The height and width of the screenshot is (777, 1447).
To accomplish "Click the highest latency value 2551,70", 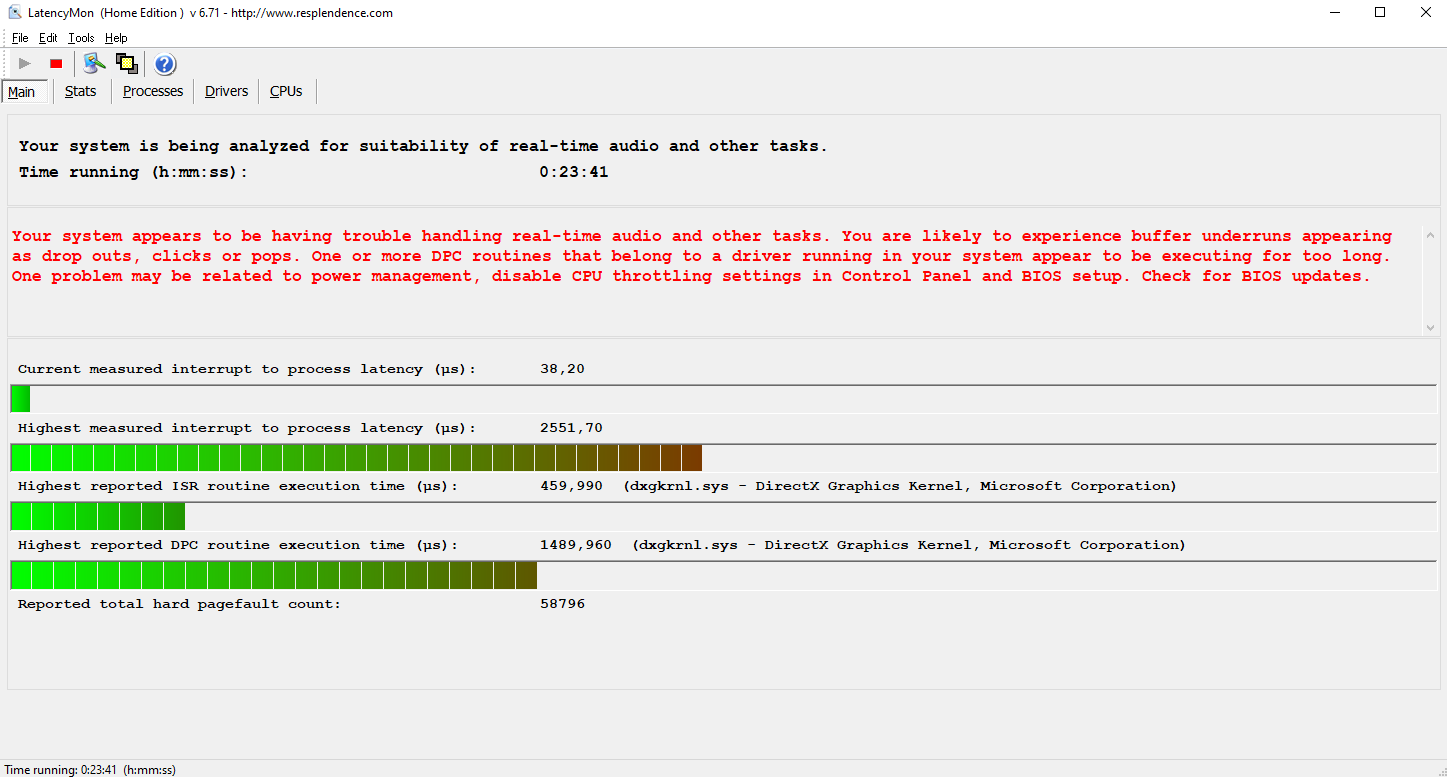I will point(571,428).
